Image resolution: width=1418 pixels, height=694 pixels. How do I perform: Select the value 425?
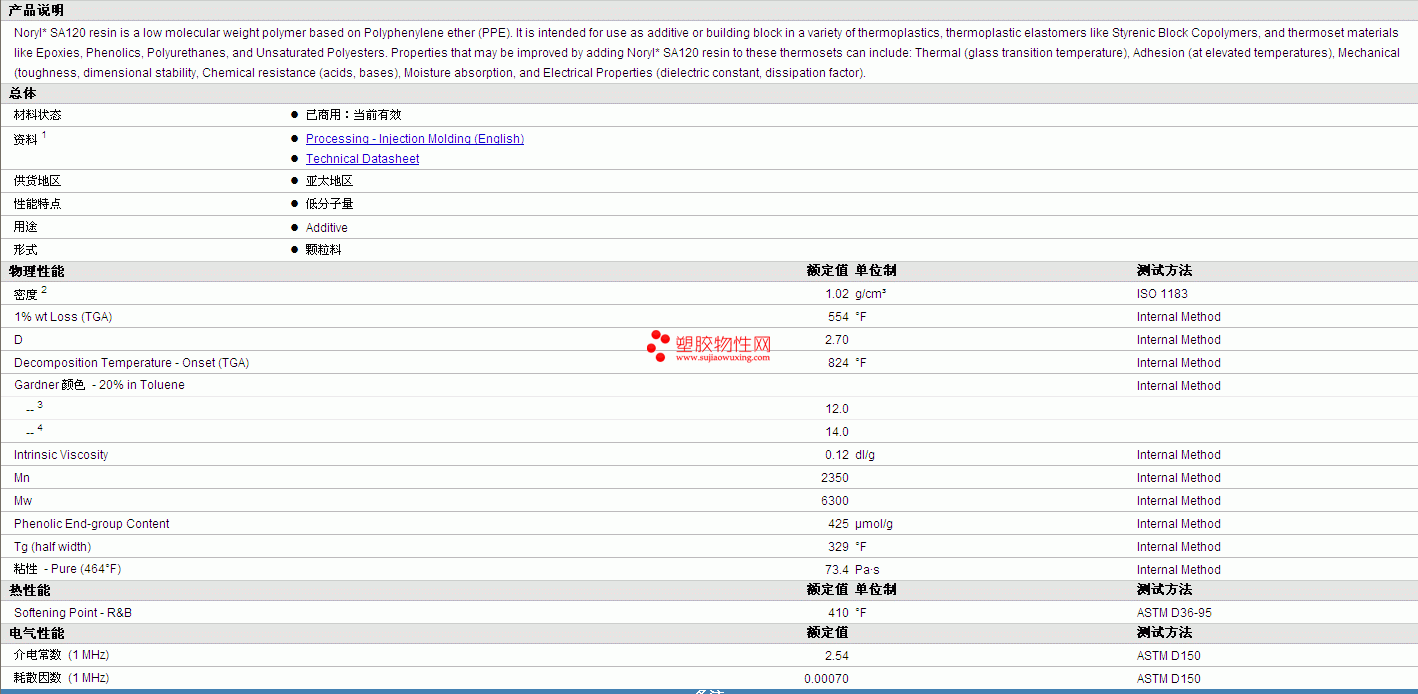838,524
